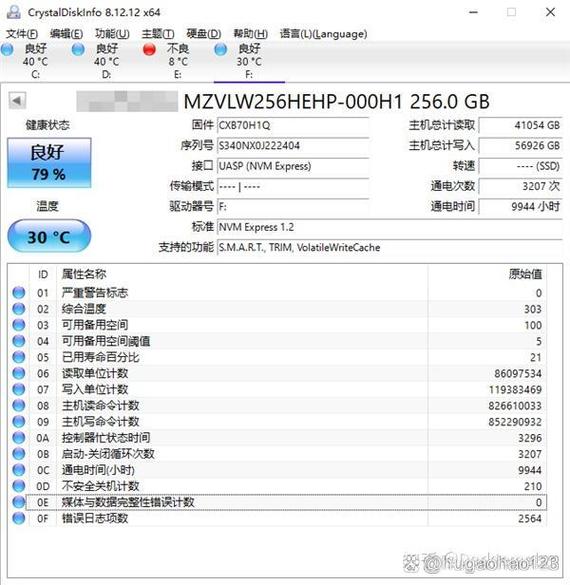This screenshot has width=570, height=585.
Task: Open the 文件(F) menu
Action: [22, 34]
